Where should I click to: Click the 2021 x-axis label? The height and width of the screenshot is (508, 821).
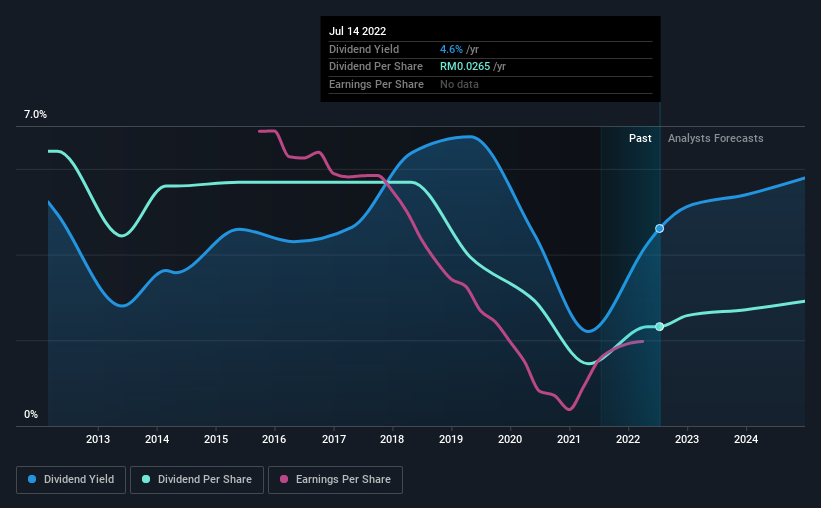[569, 439]
